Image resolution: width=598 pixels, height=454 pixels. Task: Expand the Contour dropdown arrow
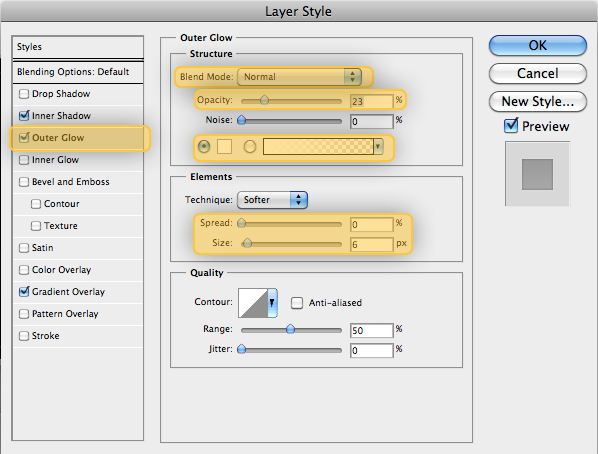point(272,303)
